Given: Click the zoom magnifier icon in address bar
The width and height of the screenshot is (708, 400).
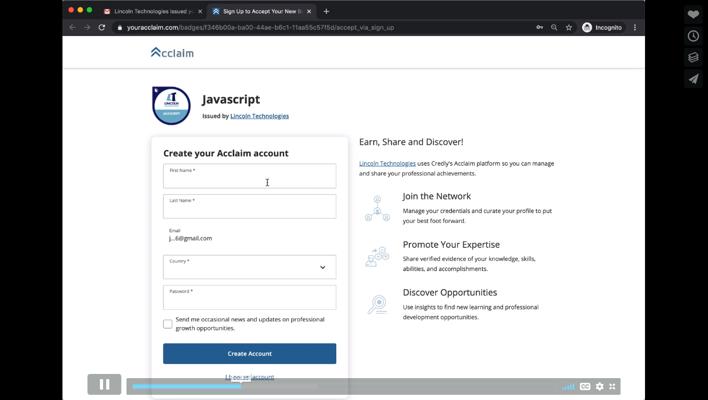Looking at the screenshot, I should click(x=554, y=28).
